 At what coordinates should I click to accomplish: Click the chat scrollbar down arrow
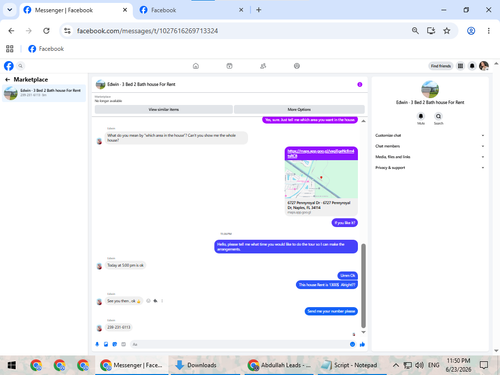pos(363,332)
